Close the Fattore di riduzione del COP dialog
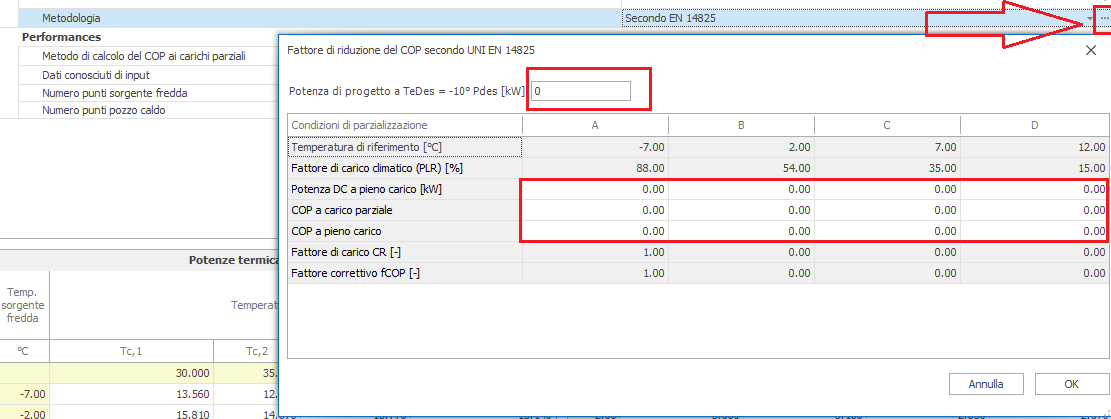 [1090, 50]
